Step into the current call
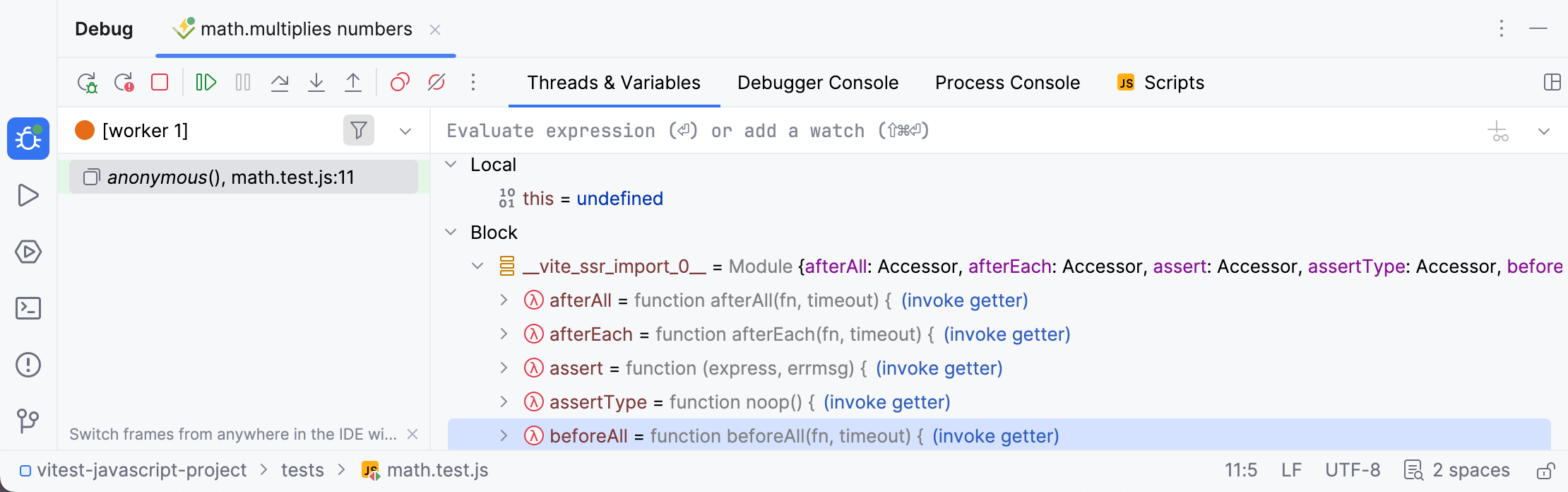1568x492 pixels. pyautogui.click(x=316, y=82)
